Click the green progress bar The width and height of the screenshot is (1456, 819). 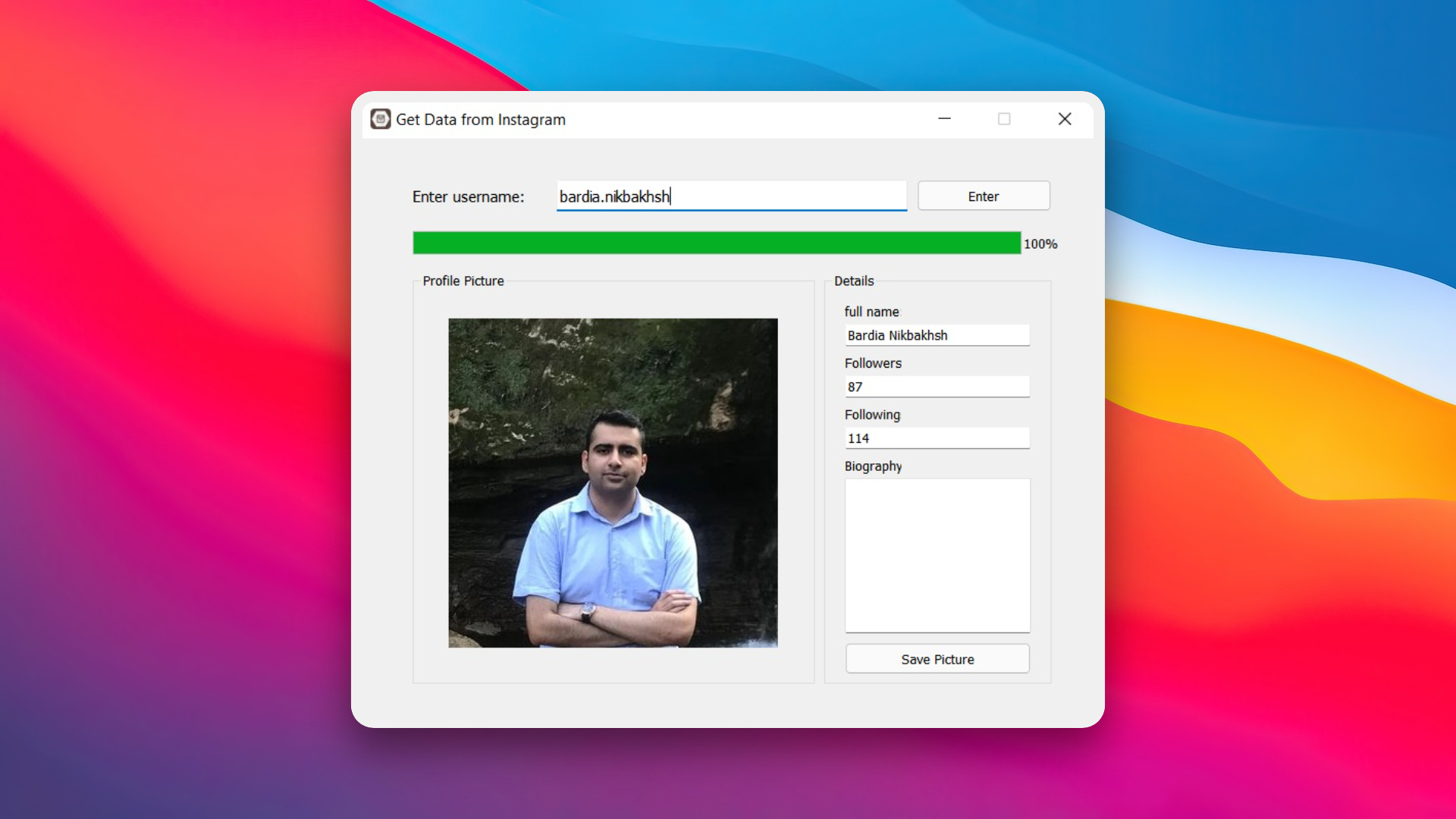point(716,243)
